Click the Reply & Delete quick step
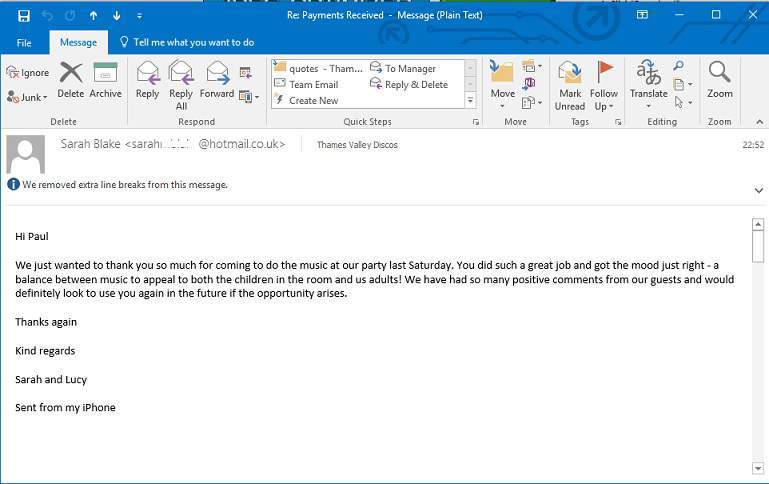Image resolution: width=769 pixels, height=484 pixels. click(415, 85)
